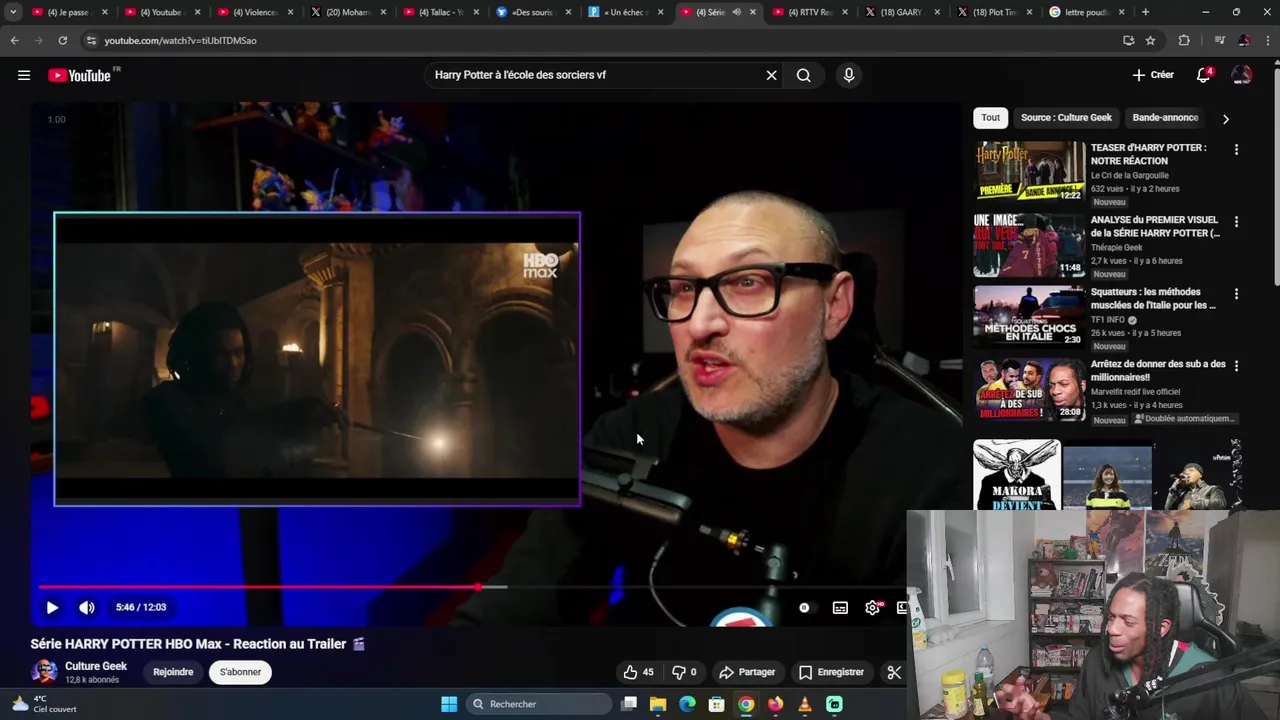Click the scissors clip icon

point(894,672)
